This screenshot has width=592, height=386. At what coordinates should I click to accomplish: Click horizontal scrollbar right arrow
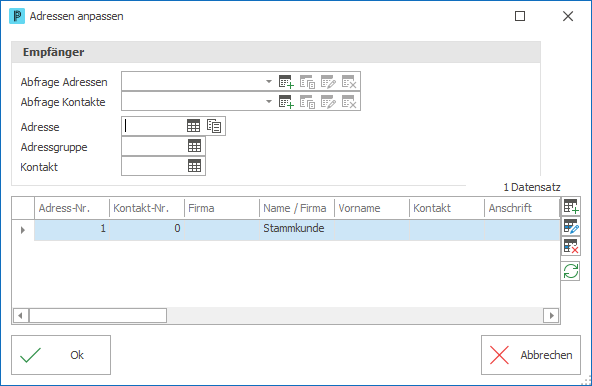tap(551, 315)
